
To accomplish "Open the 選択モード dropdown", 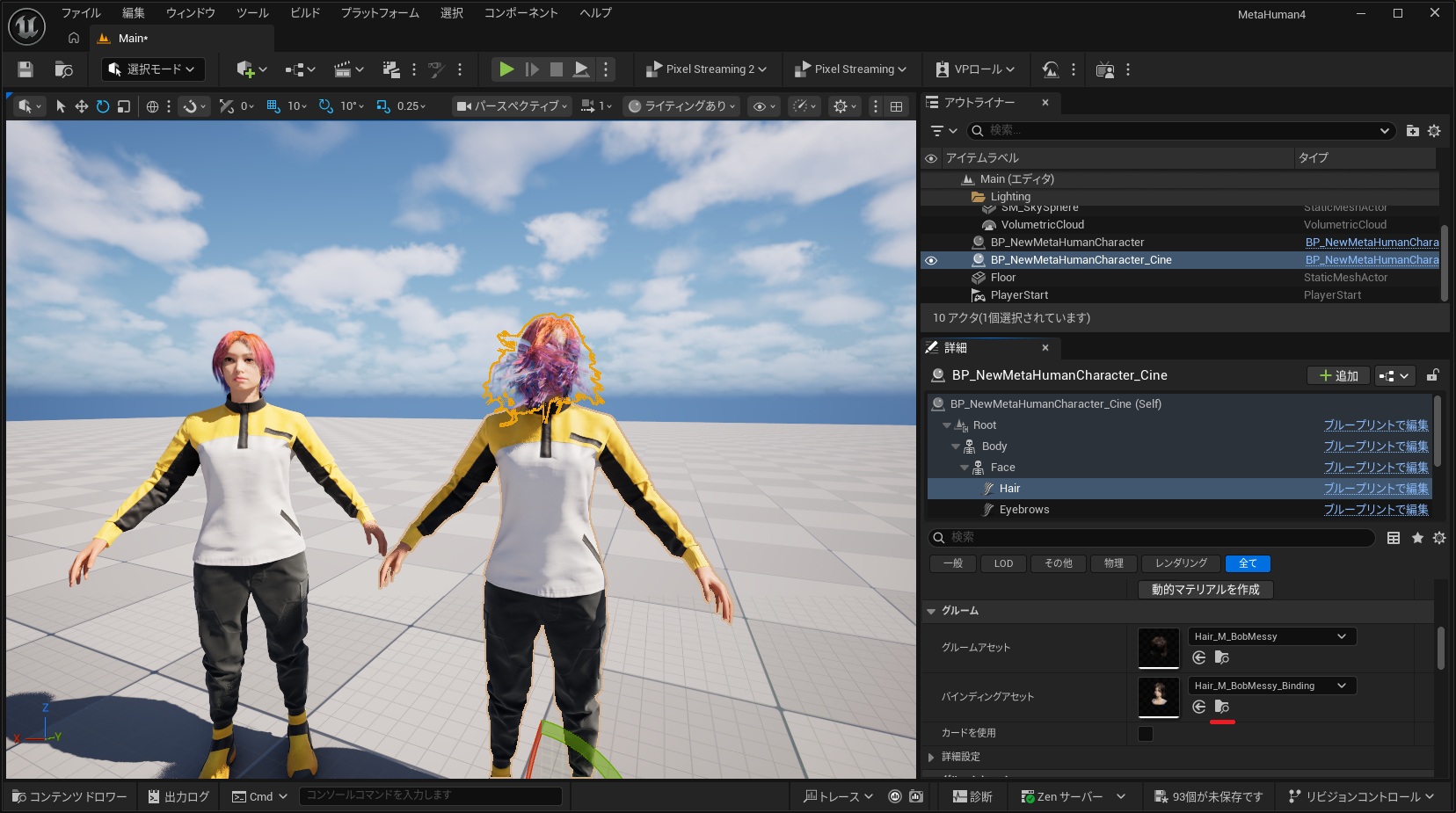I will pos(152,69).
